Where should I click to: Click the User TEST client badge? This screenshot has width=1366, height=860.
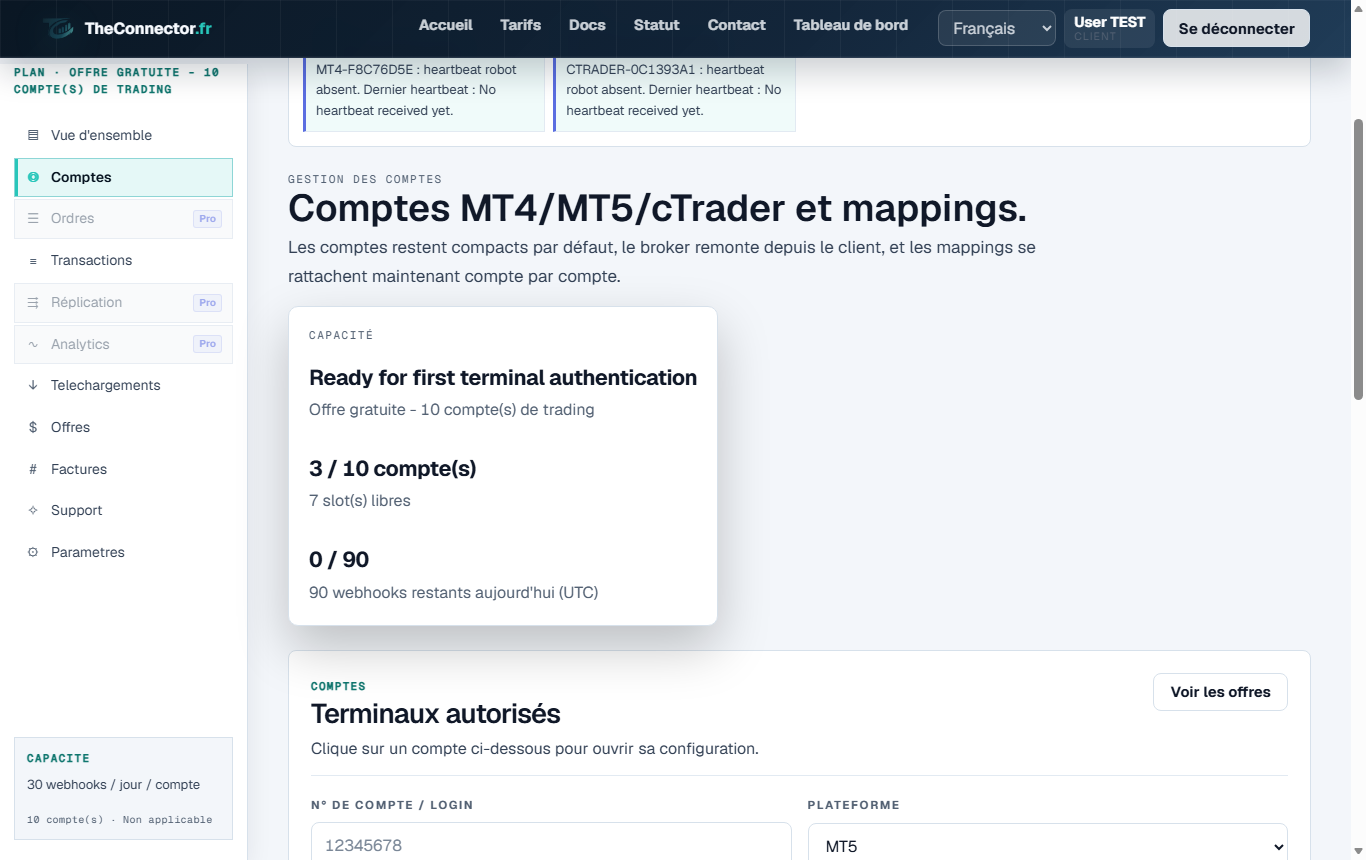point(1109,28)
